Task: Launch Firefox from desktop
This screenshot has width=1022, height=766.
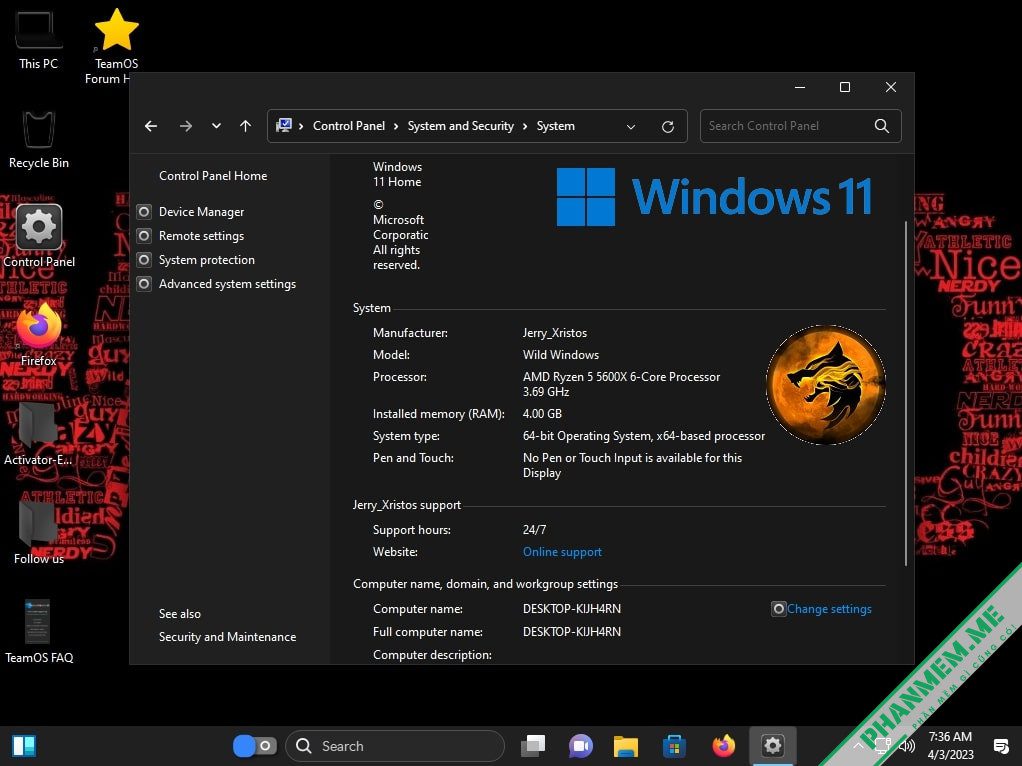Action: pos(38,334)
